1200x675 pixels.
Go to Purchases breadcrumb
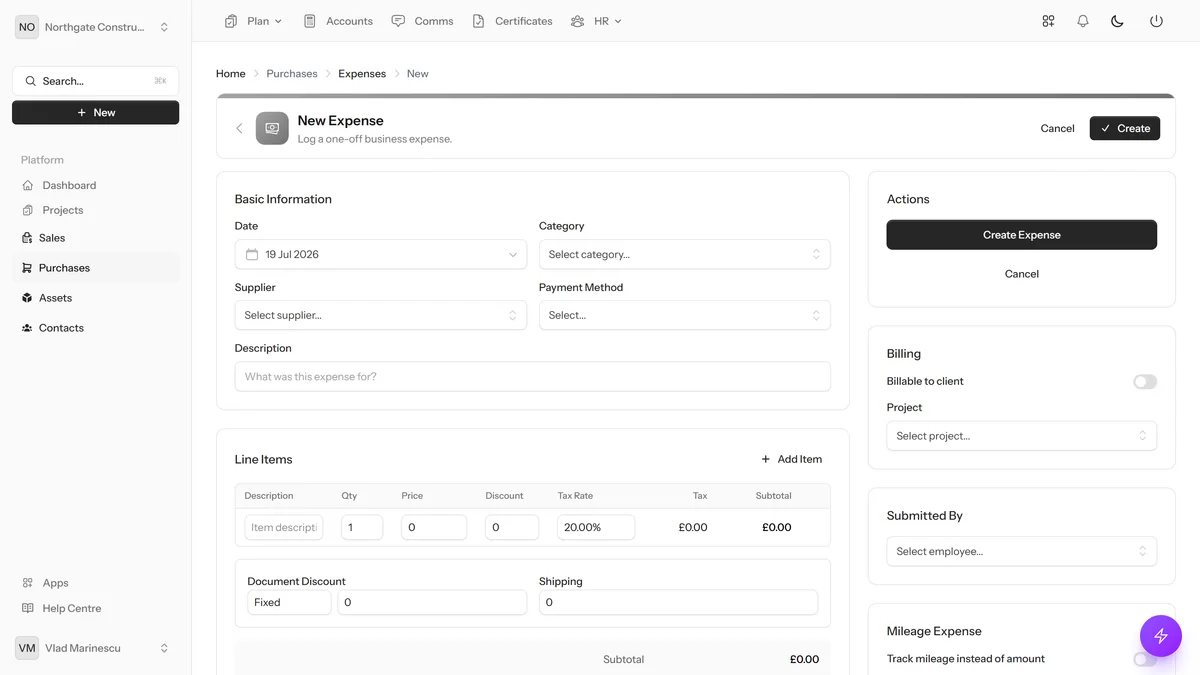click(x=292, y=74)
